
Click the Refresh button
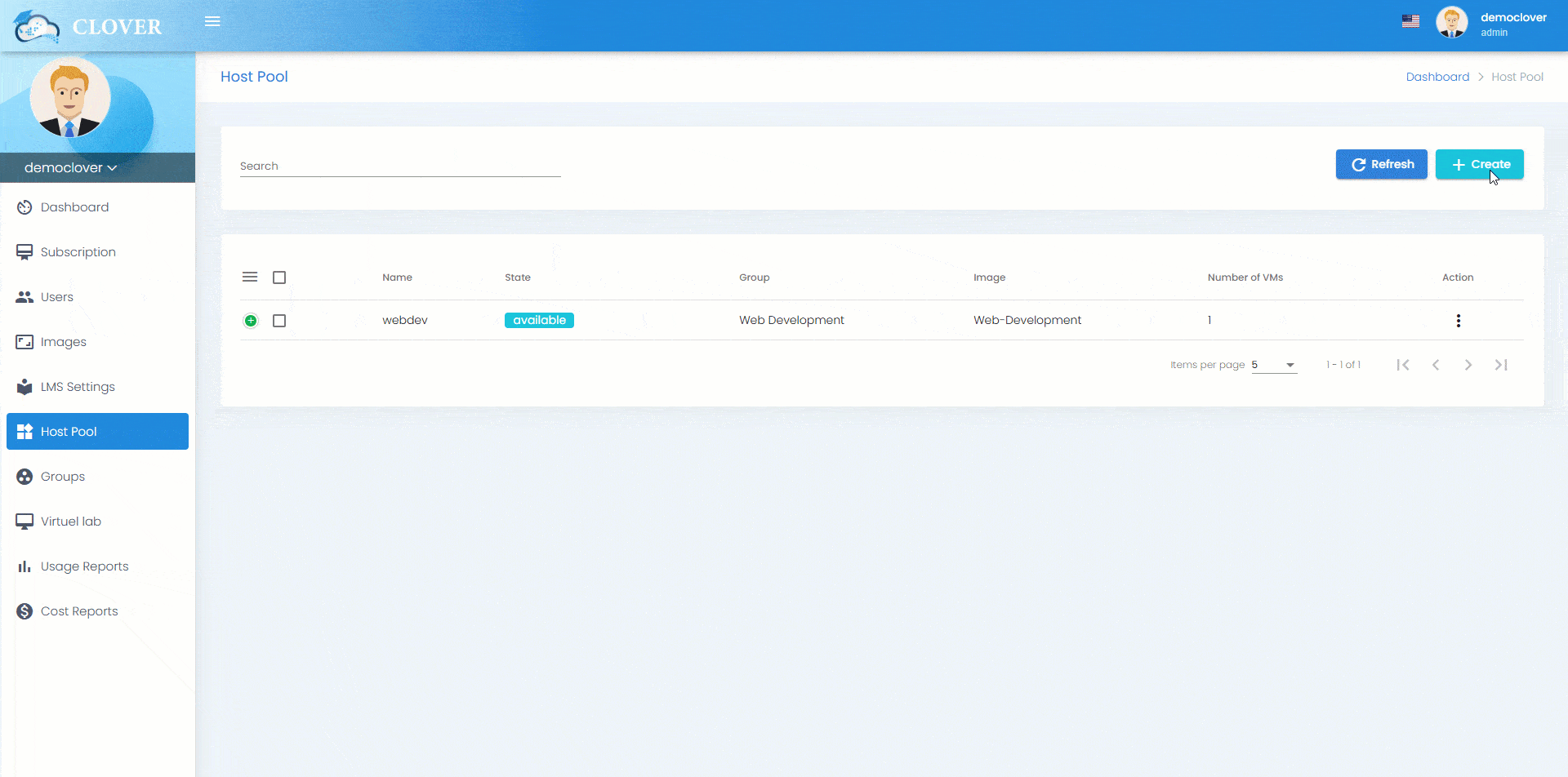click(1381, 164)
